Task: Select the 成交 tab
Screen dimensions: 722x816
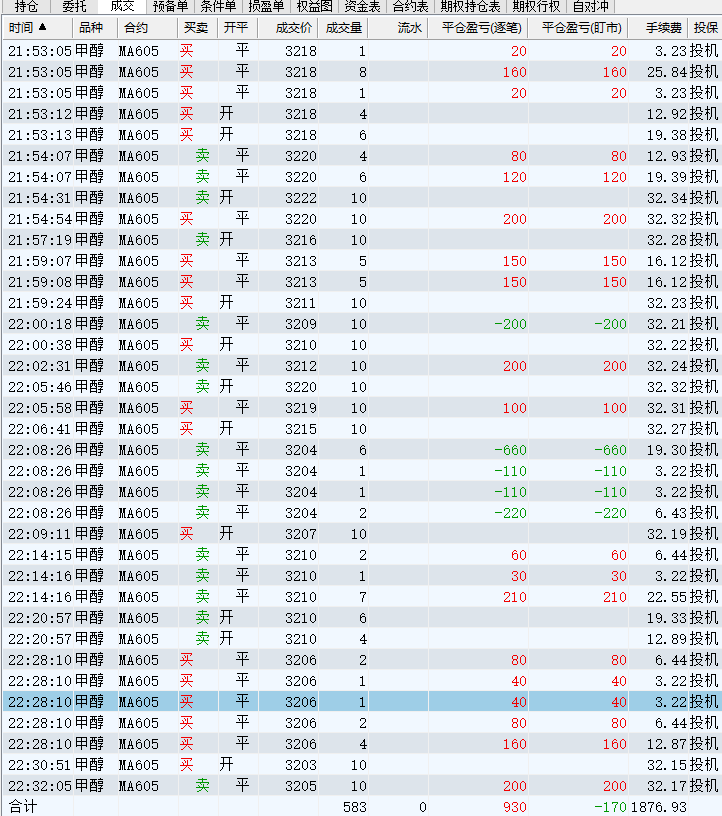Action: click(122, 6)
